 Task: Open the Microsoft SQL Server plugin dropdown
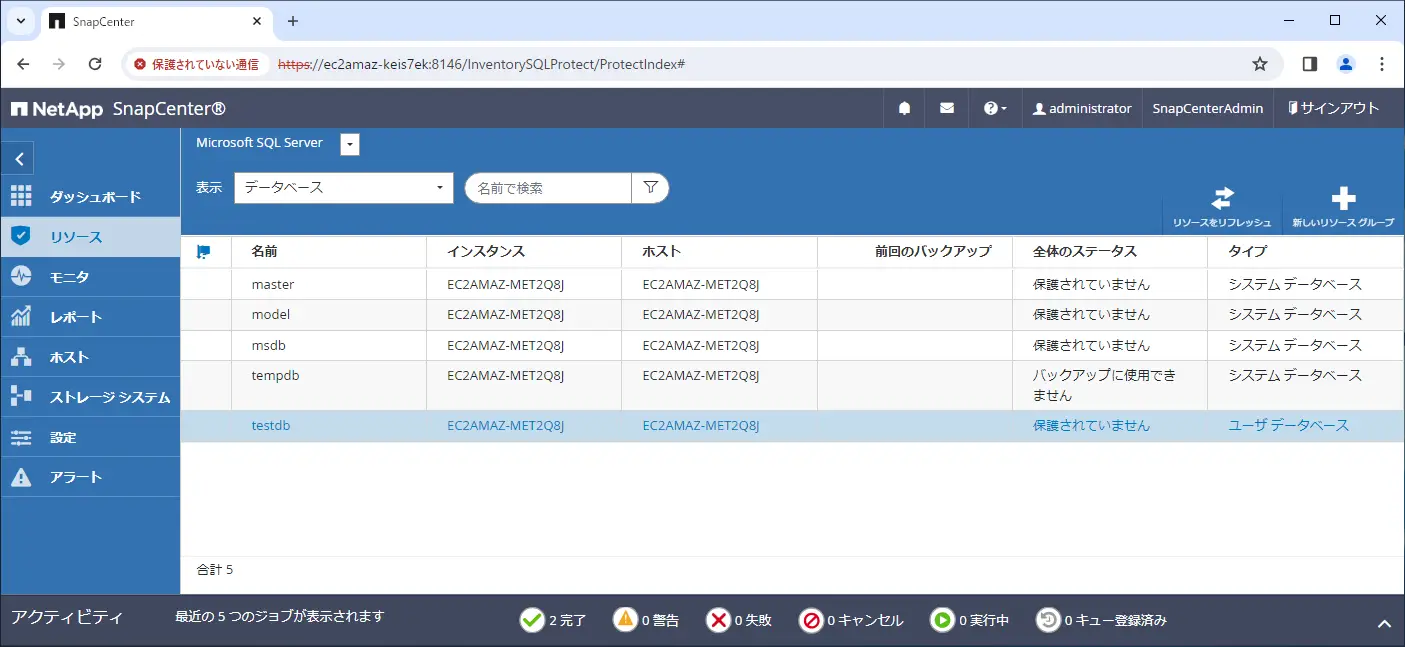[349, 145]
